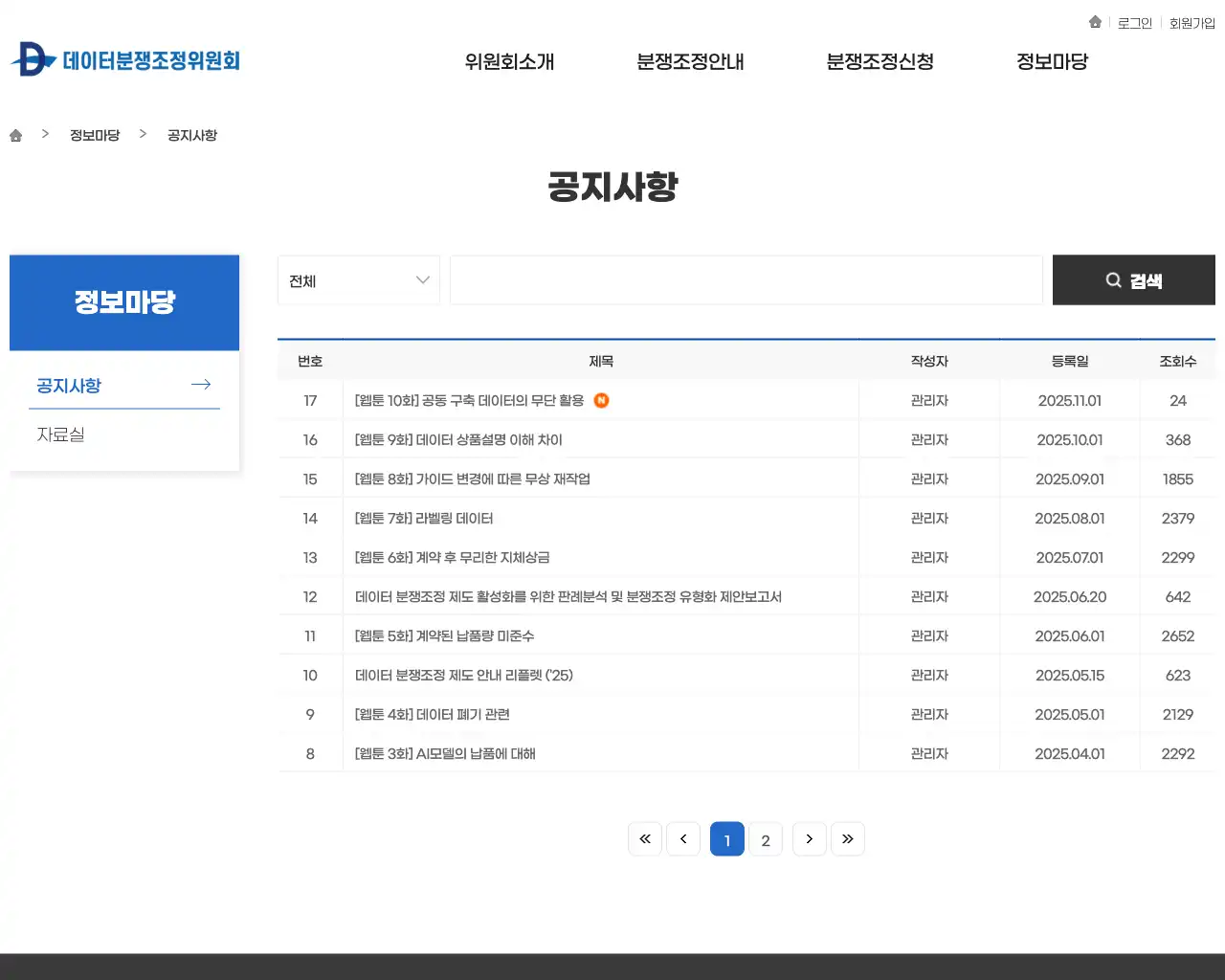Click the committee logo
Viewport: 1225px width, 980px height.
coord(124,60)
